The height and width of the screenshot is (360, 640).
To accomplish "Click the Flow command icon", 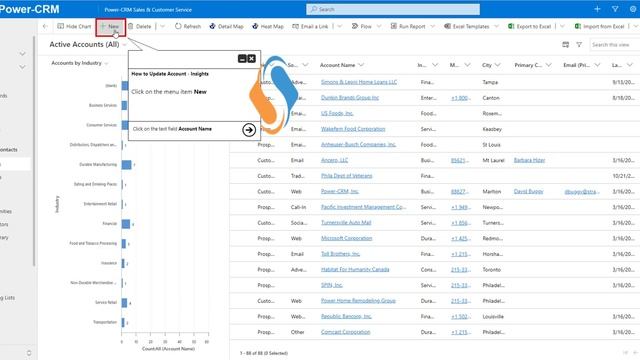I will click(355, 27).
